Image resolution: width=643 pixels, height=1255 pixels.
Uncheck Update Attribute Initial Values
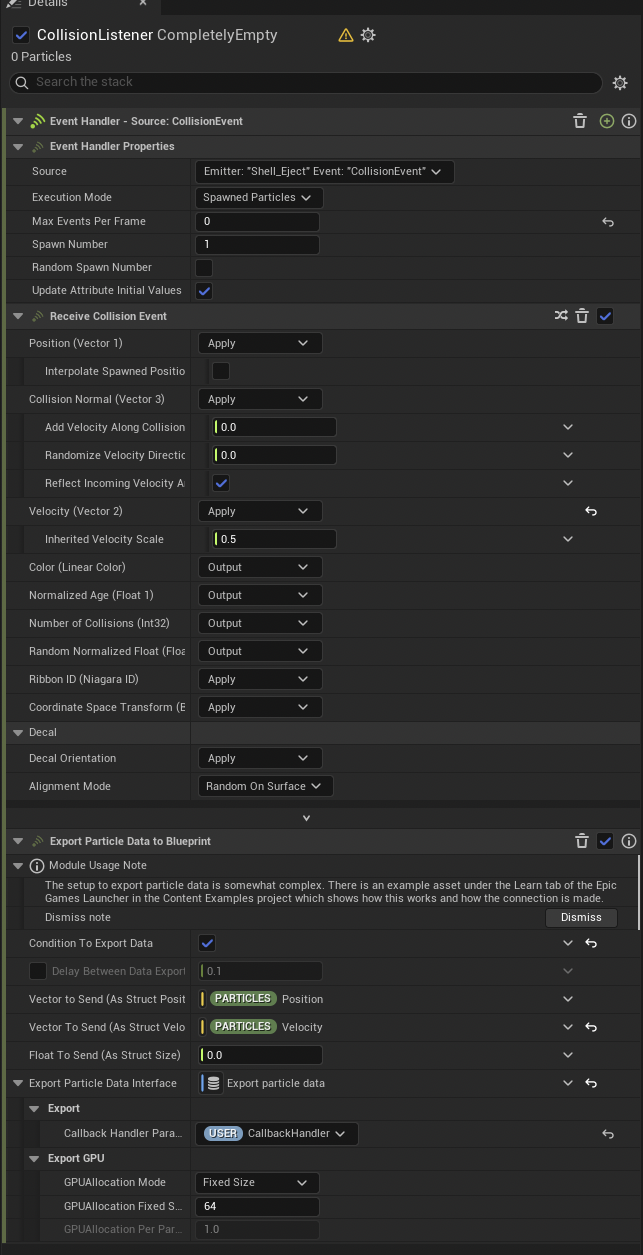coord(204,291)
